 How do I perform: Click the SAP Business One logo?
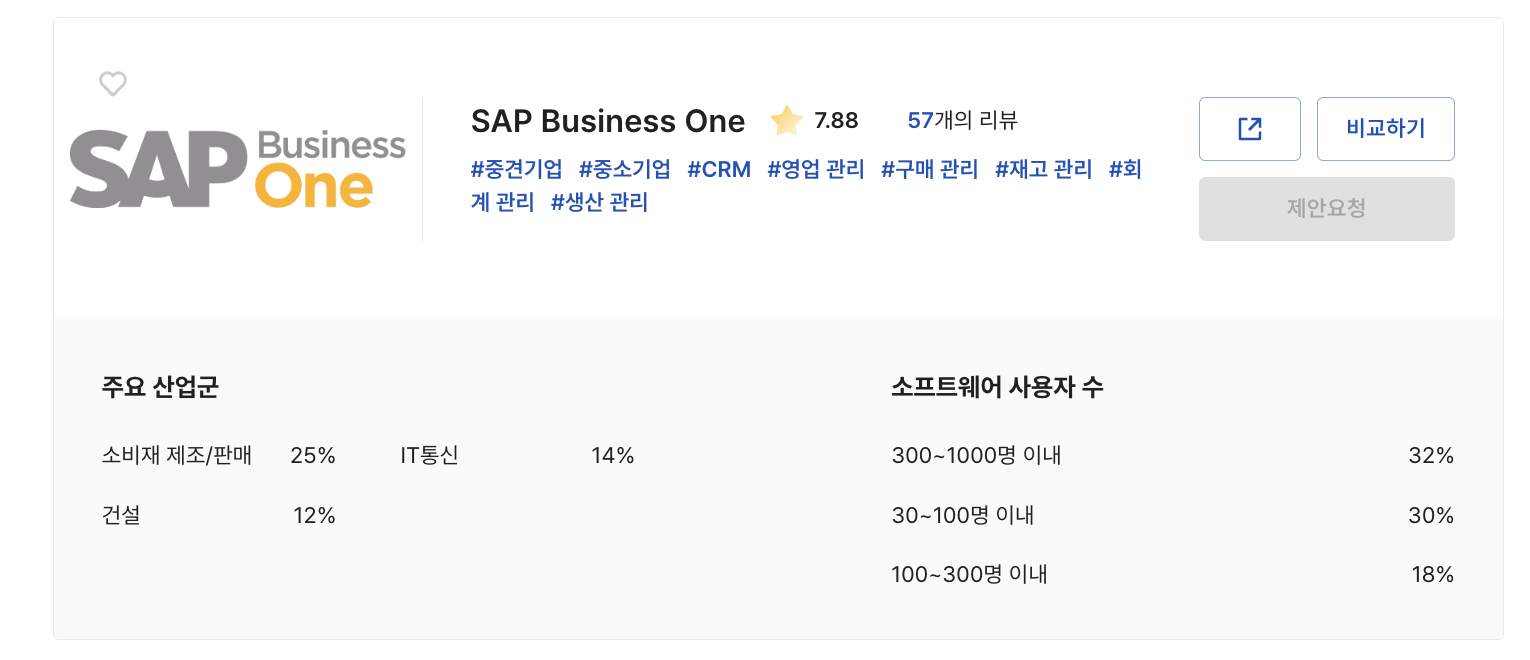pos(237,166)
